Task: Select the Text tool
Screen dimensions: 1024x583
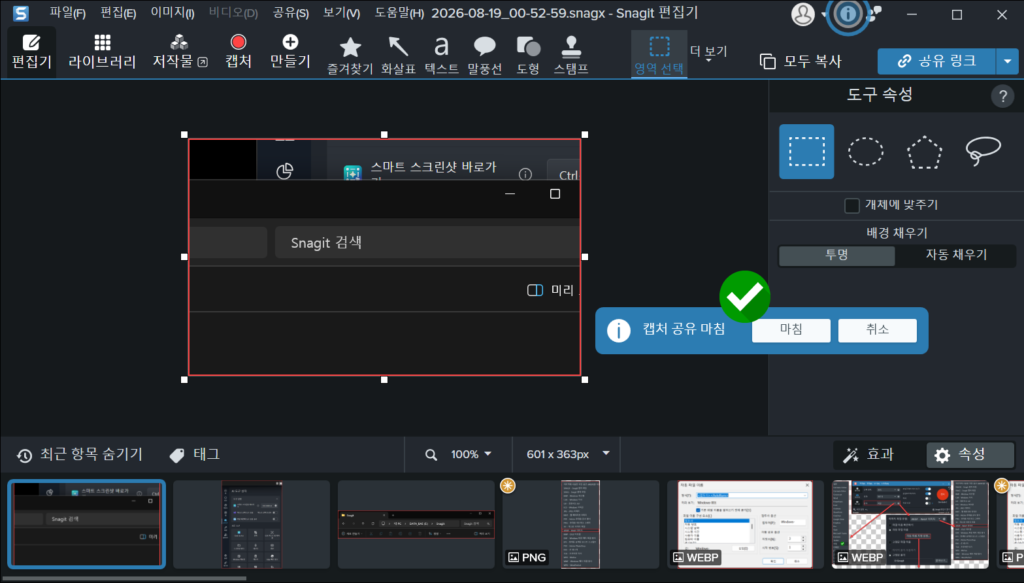Action: 441,55
